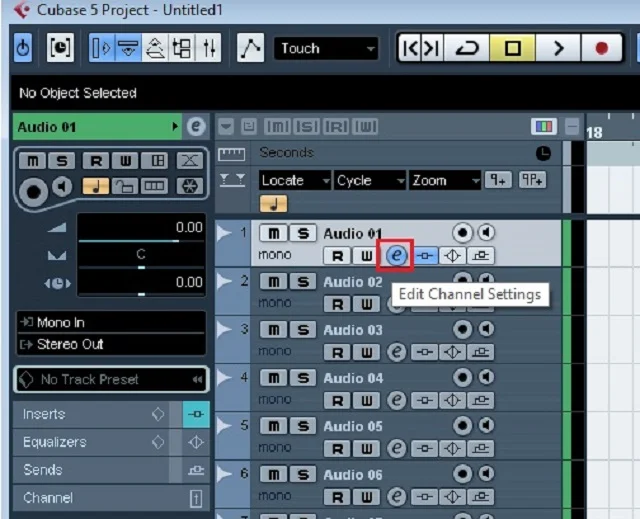
Task: Click the add cycle marker button
Action: click(532, 180)
